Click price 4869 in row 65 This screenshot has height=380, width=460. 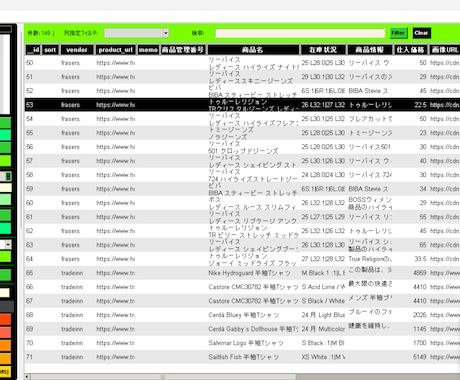coord(419,273)
